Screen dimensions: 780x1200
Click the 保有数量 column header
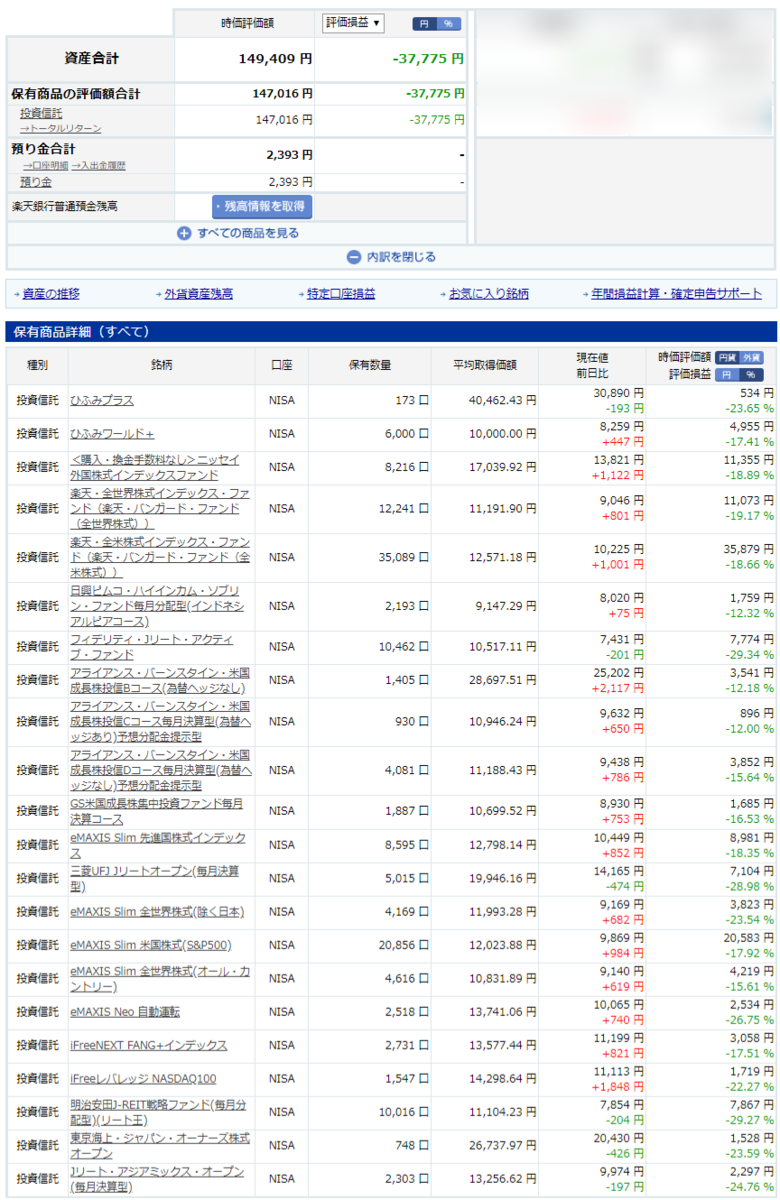pyautogui.click(x=370, y=366)
